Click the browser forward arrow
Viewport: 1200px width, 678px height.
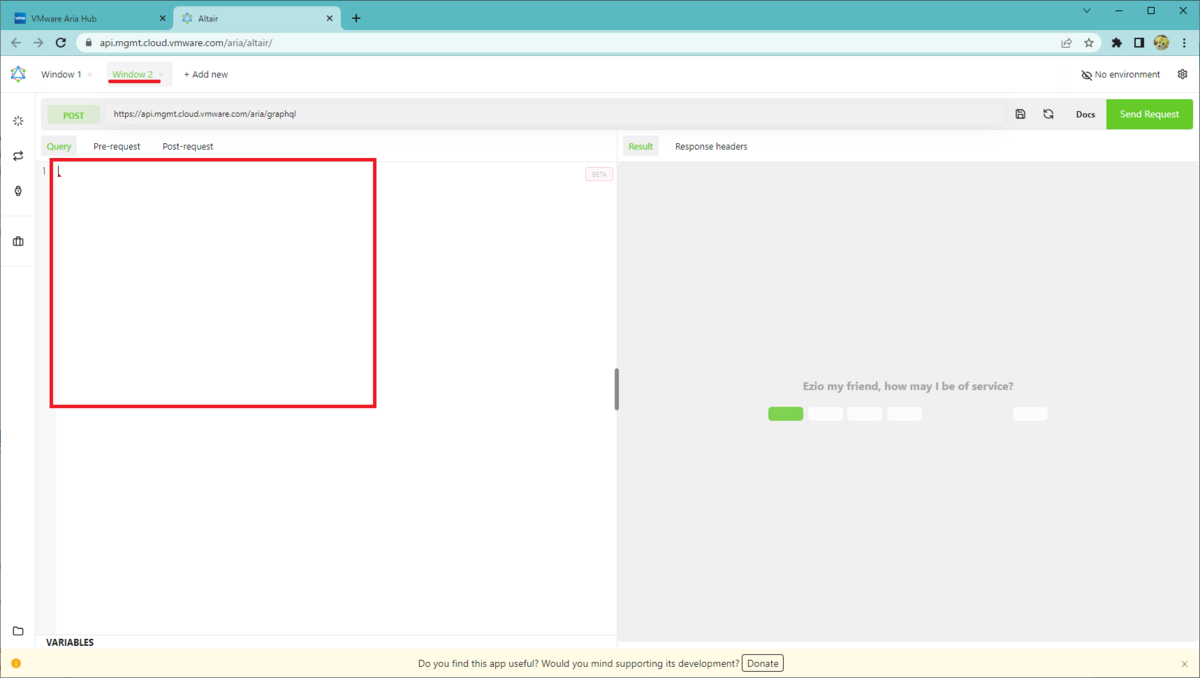38,43
